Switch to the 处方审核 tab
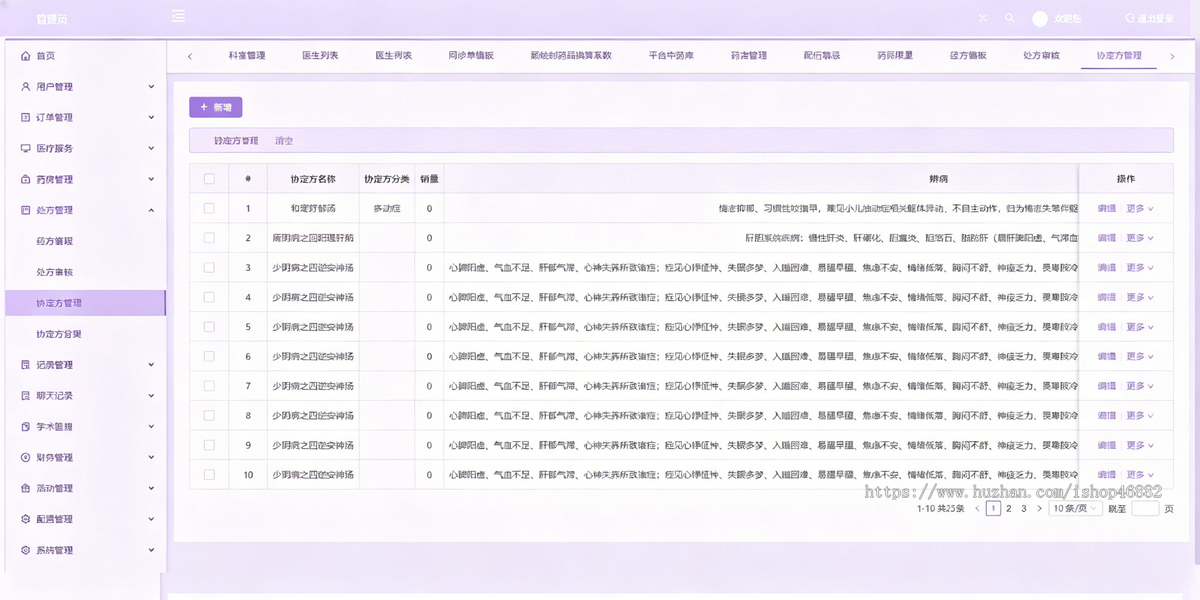 click(x=1041, y=56)
